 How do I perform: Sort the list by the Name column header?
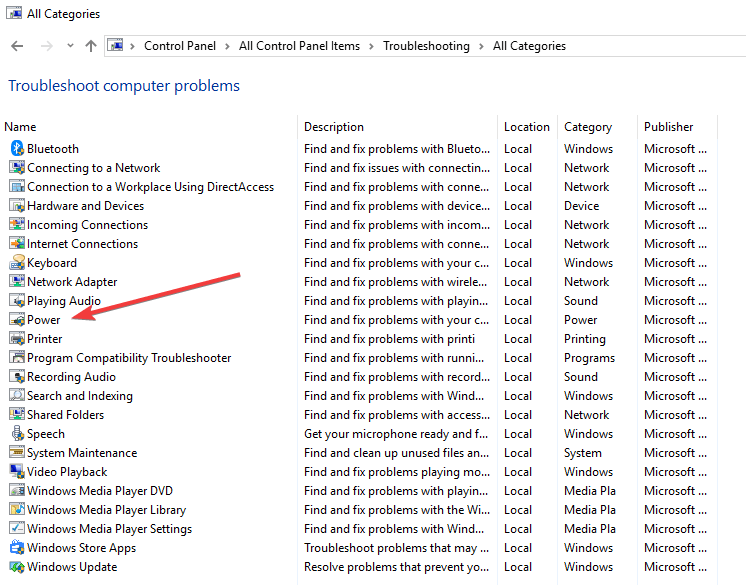pyautogui.click(x=20, y=127)
